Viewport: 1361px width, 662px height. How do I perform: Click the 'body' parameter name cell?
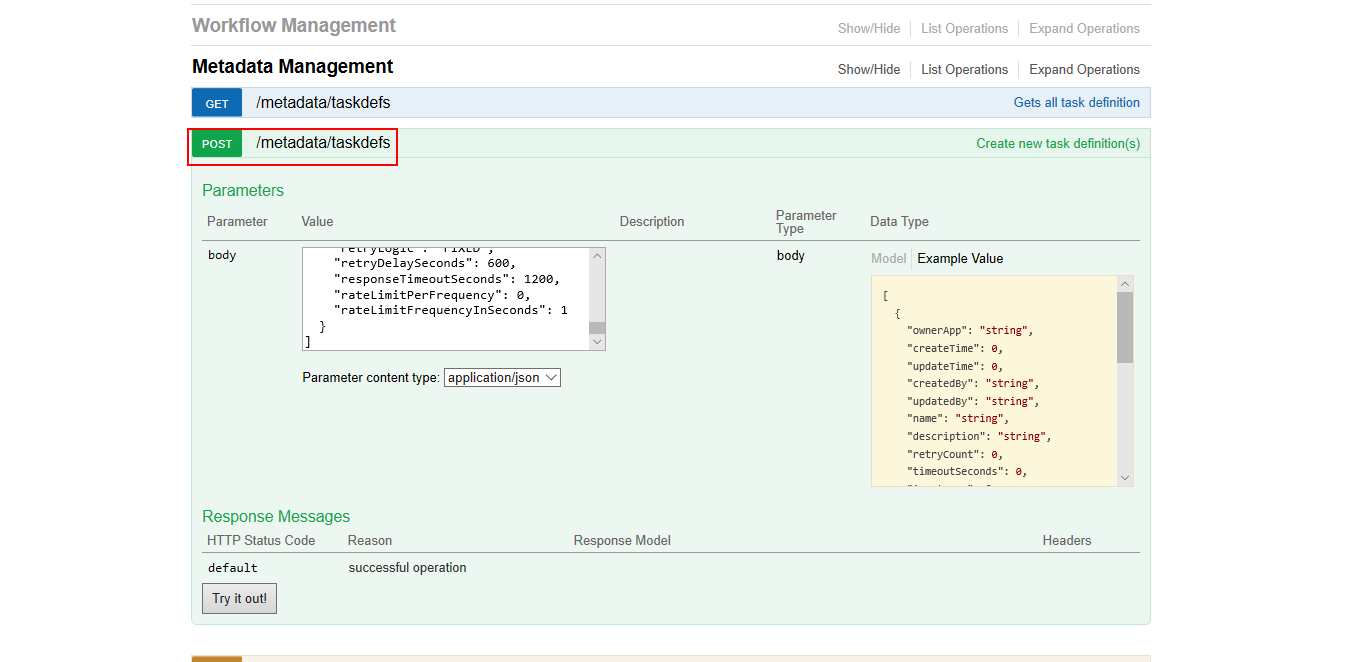222,255
